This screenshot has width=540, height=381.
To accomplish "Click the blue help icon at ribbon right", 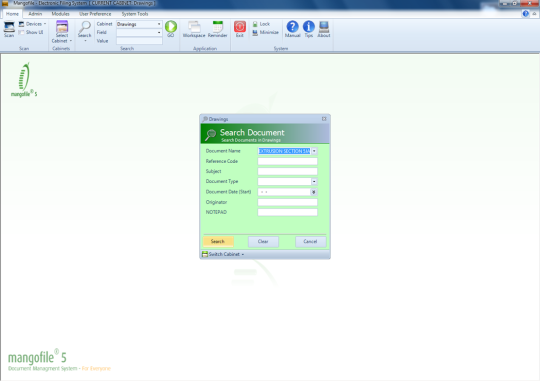I will 526,14.
